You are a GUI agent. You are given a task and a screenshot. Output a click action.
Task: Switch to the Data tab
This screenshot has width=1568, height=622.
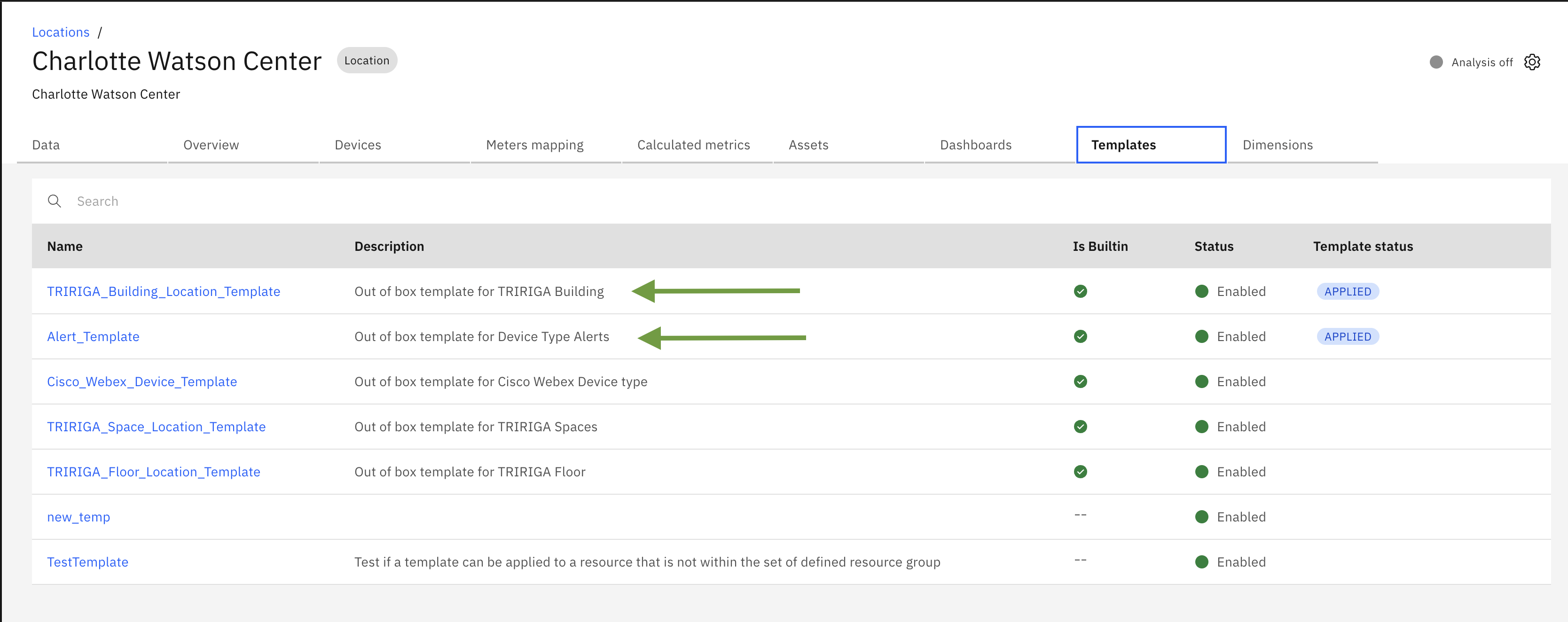pos(92,145)
